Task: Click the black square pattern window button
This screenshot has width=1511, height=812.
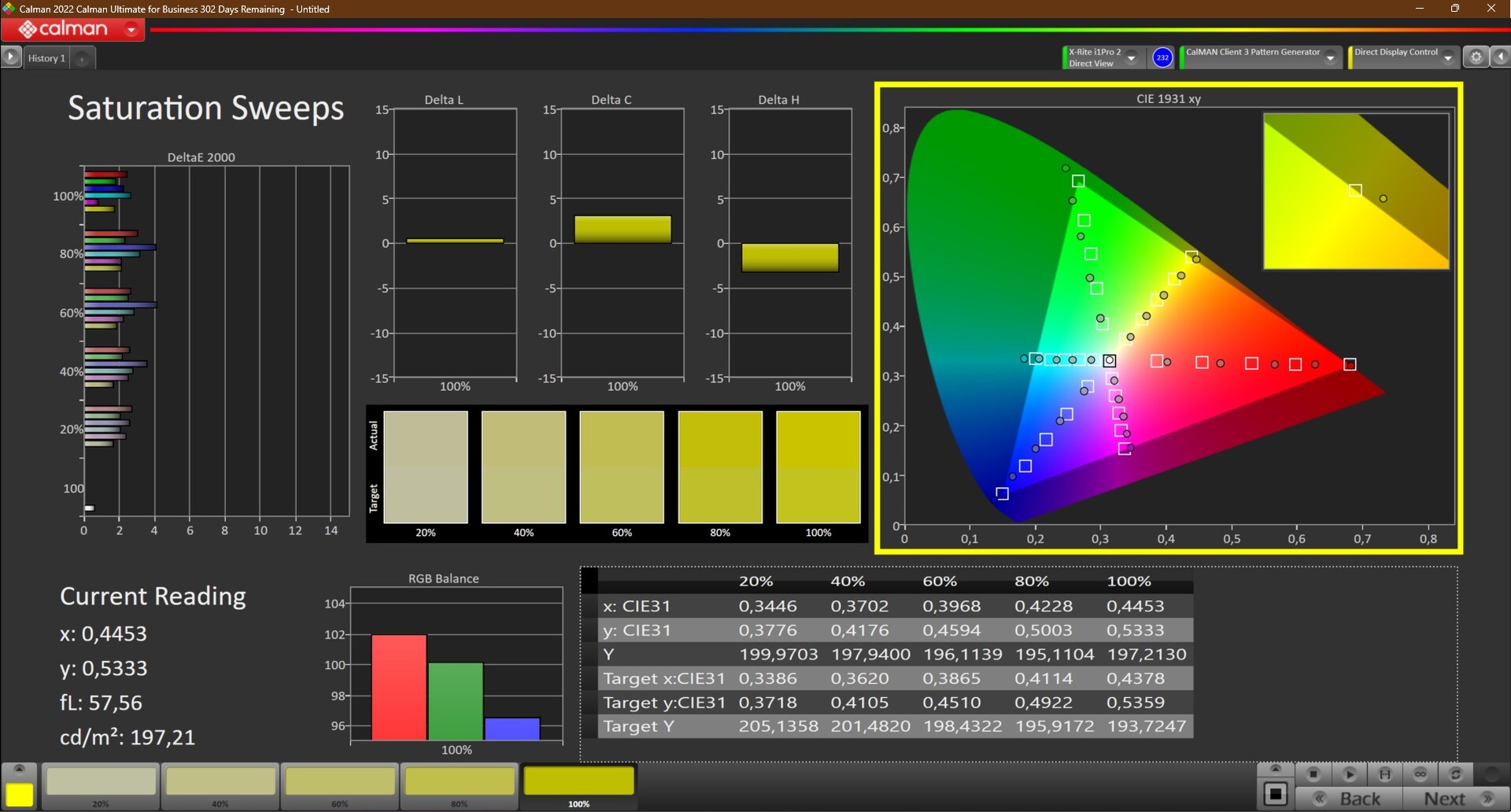Action: point(1276,795)
